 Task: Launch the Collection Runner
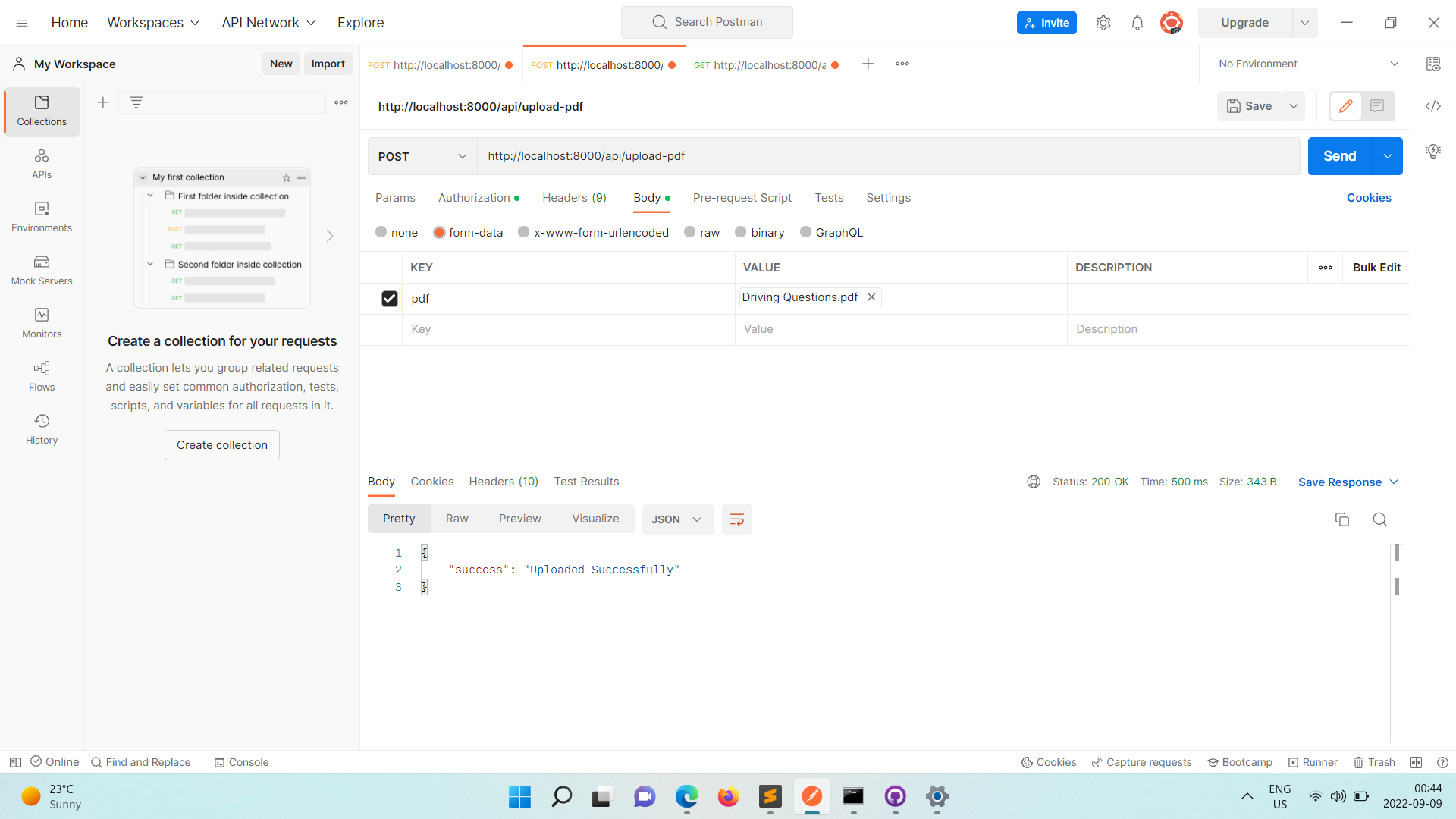point(1313,762)
